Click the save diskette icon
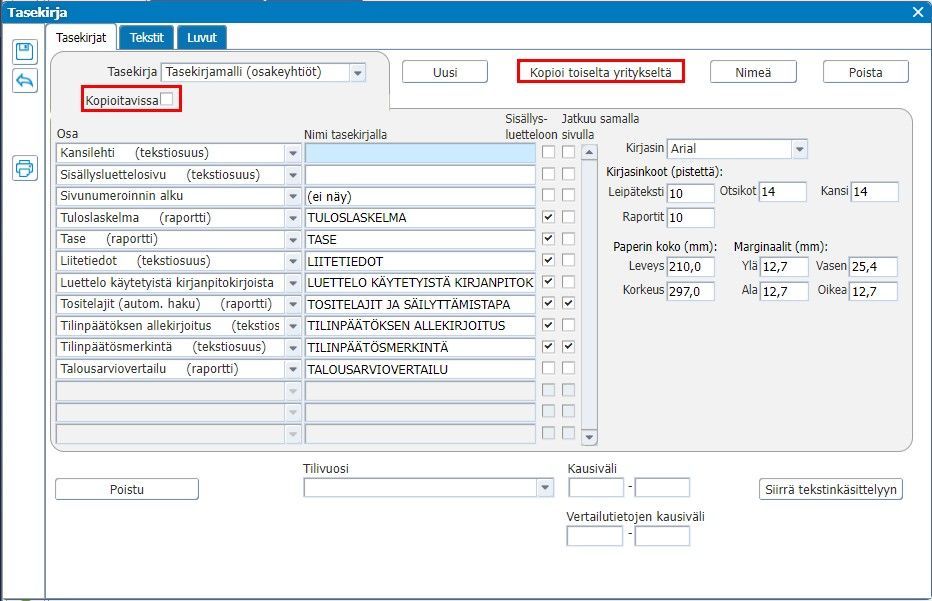 point(24,52)
